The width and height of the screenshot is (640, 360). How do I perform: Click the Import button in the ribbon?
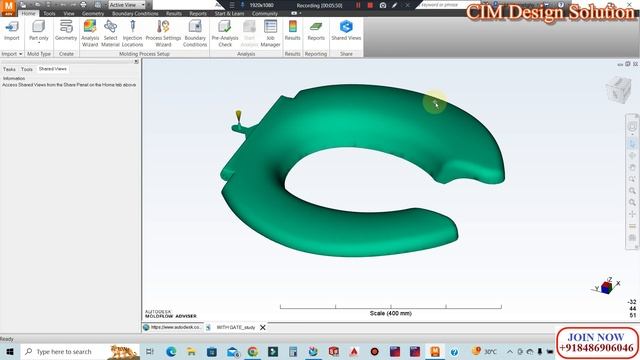point(11,31)
